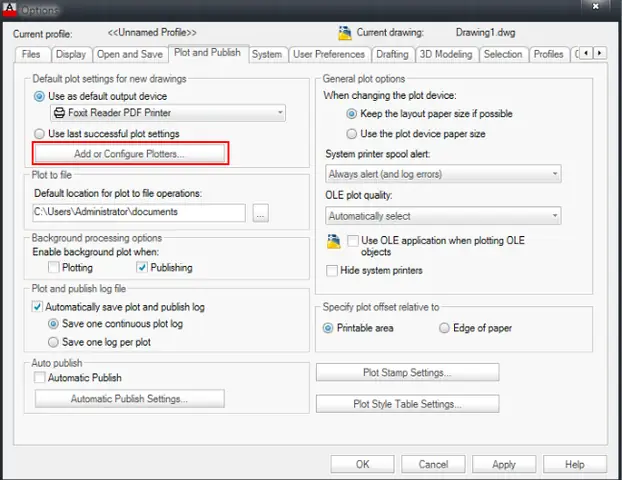Click the drawing icon beside Use OLE application
The width and height of the screenshot is (622, 480).
334,241
